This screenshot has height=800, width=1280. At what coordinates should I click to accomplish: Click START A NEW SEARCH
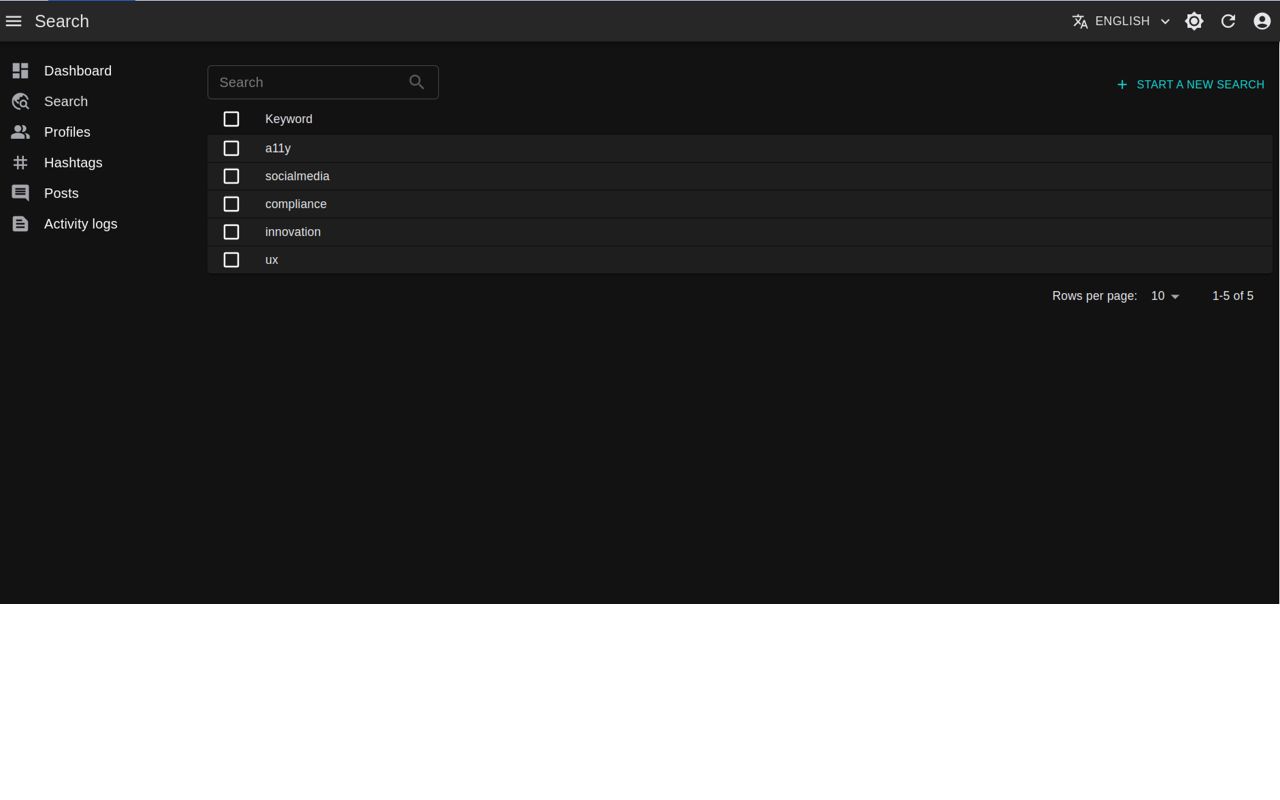[1190, 84]
